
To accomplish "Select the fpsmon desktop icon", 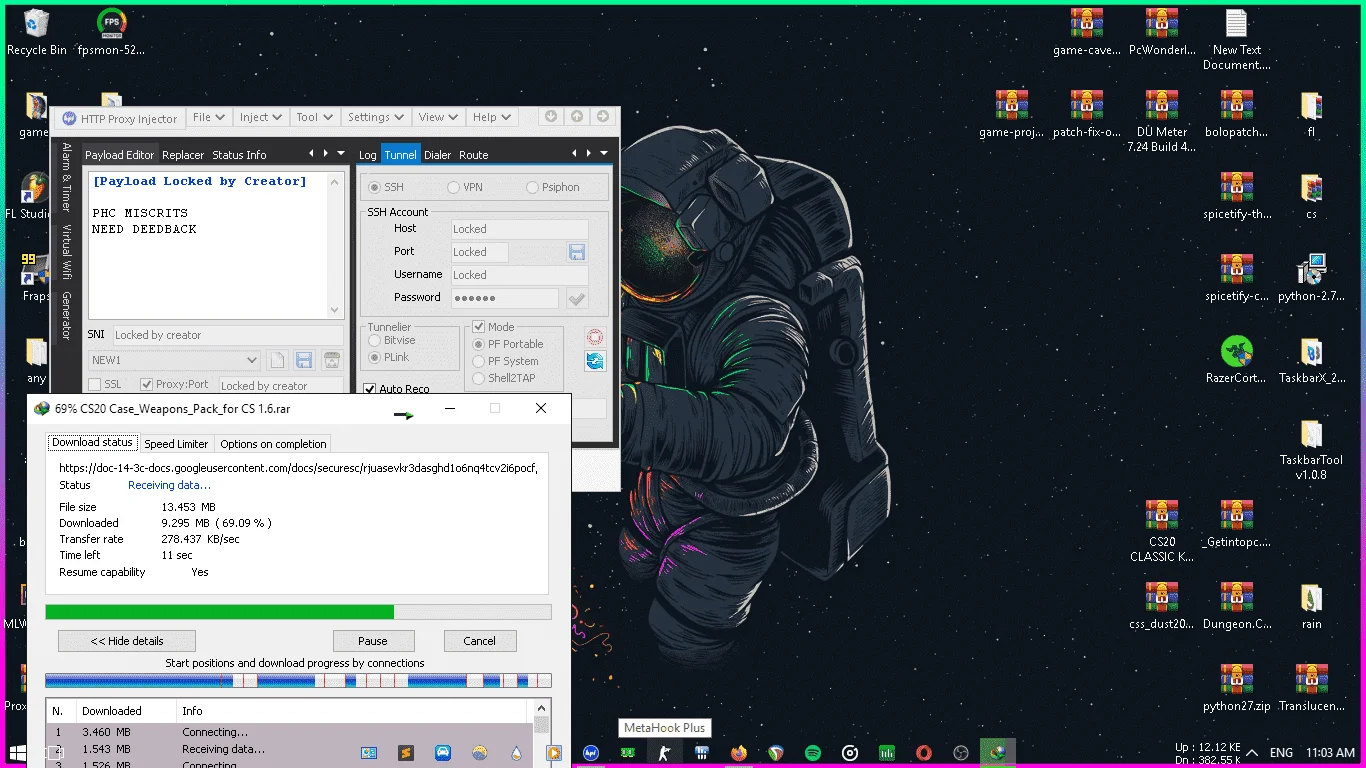I will (x=111, y=32).
